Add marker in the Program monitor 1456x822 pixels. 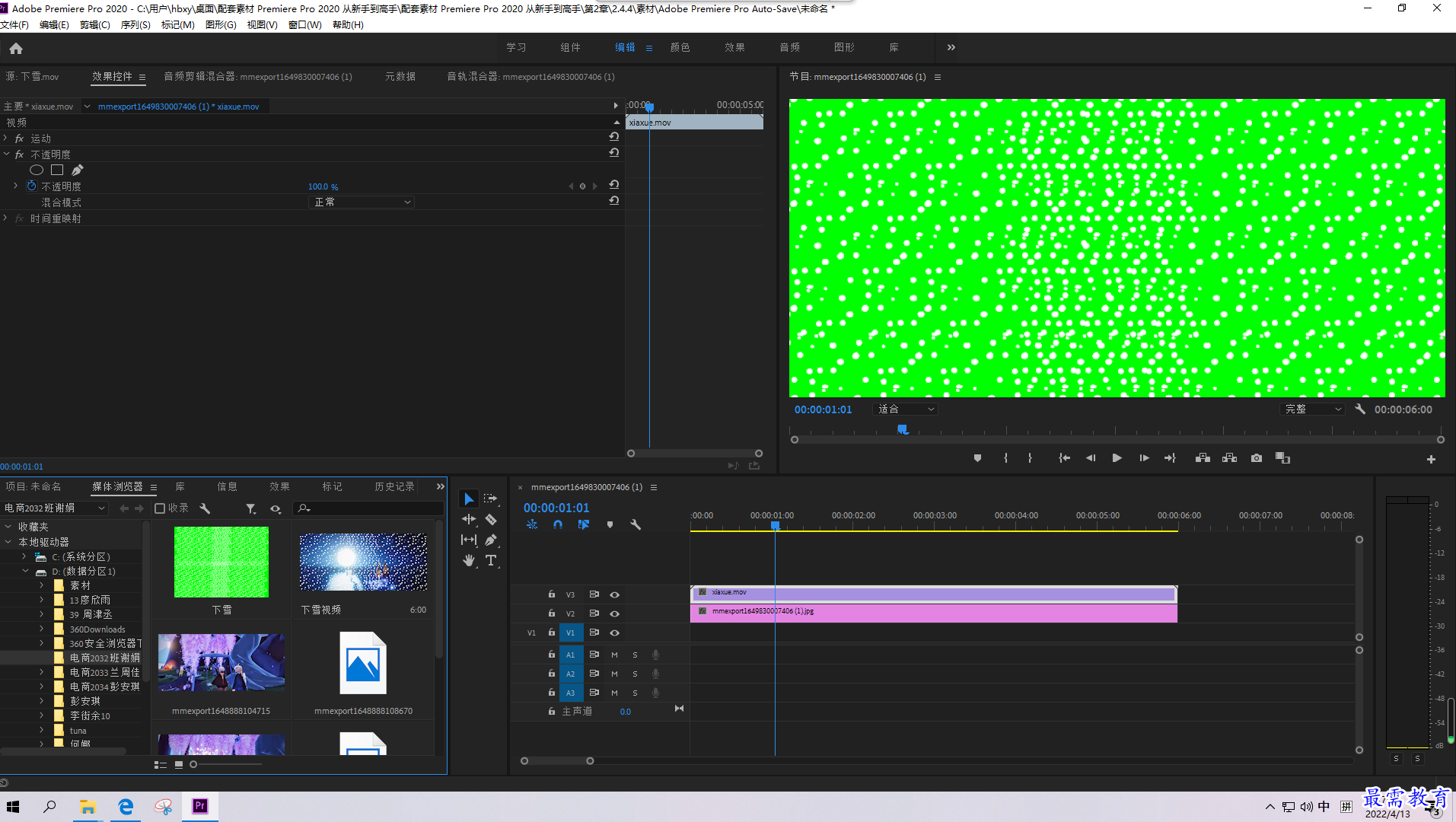click(x=977, y=458)
